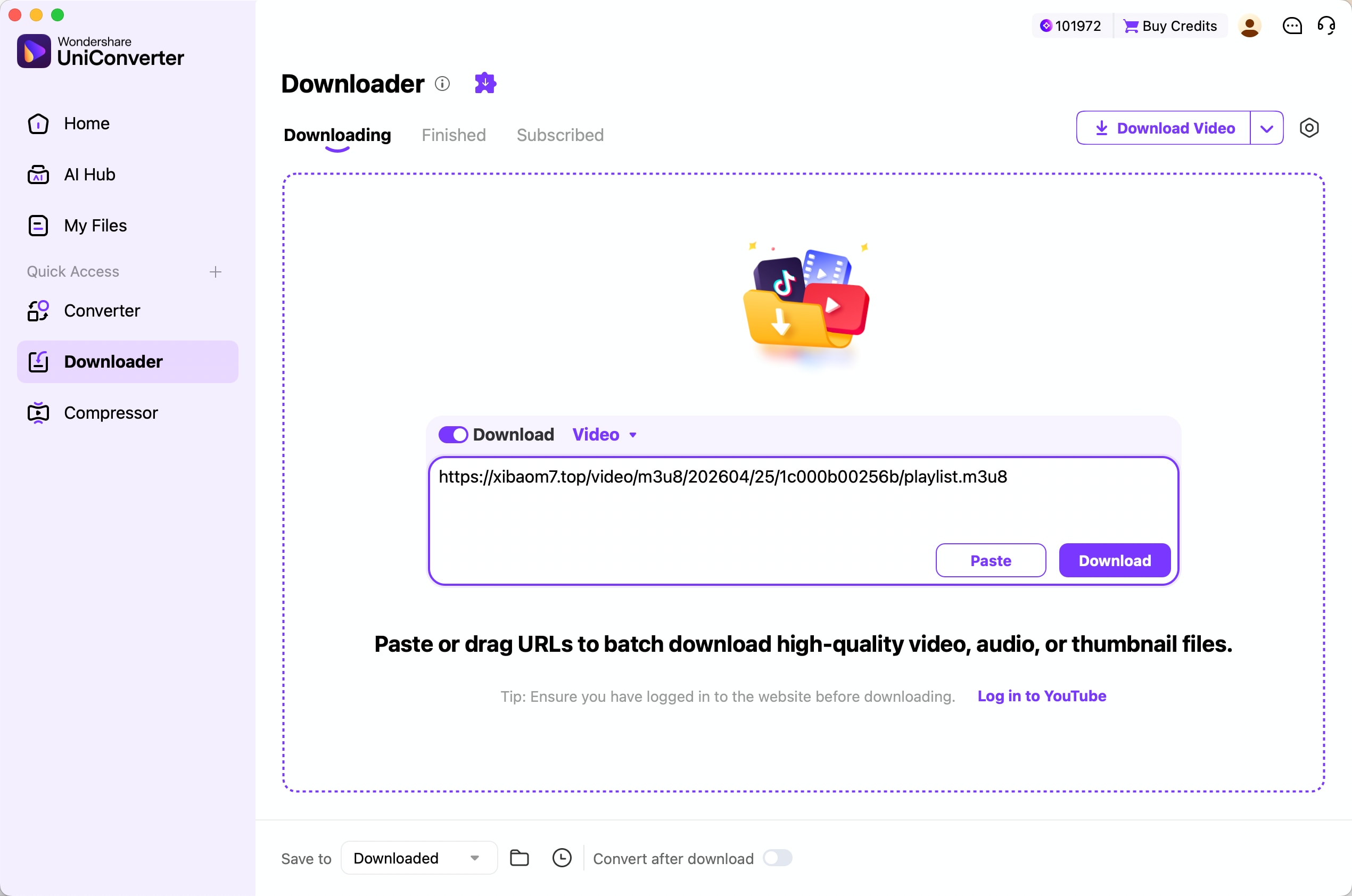Open the message feedback icon
Screen dimensions: 1352x896
pyautogui.click(x=1292, y=26)
